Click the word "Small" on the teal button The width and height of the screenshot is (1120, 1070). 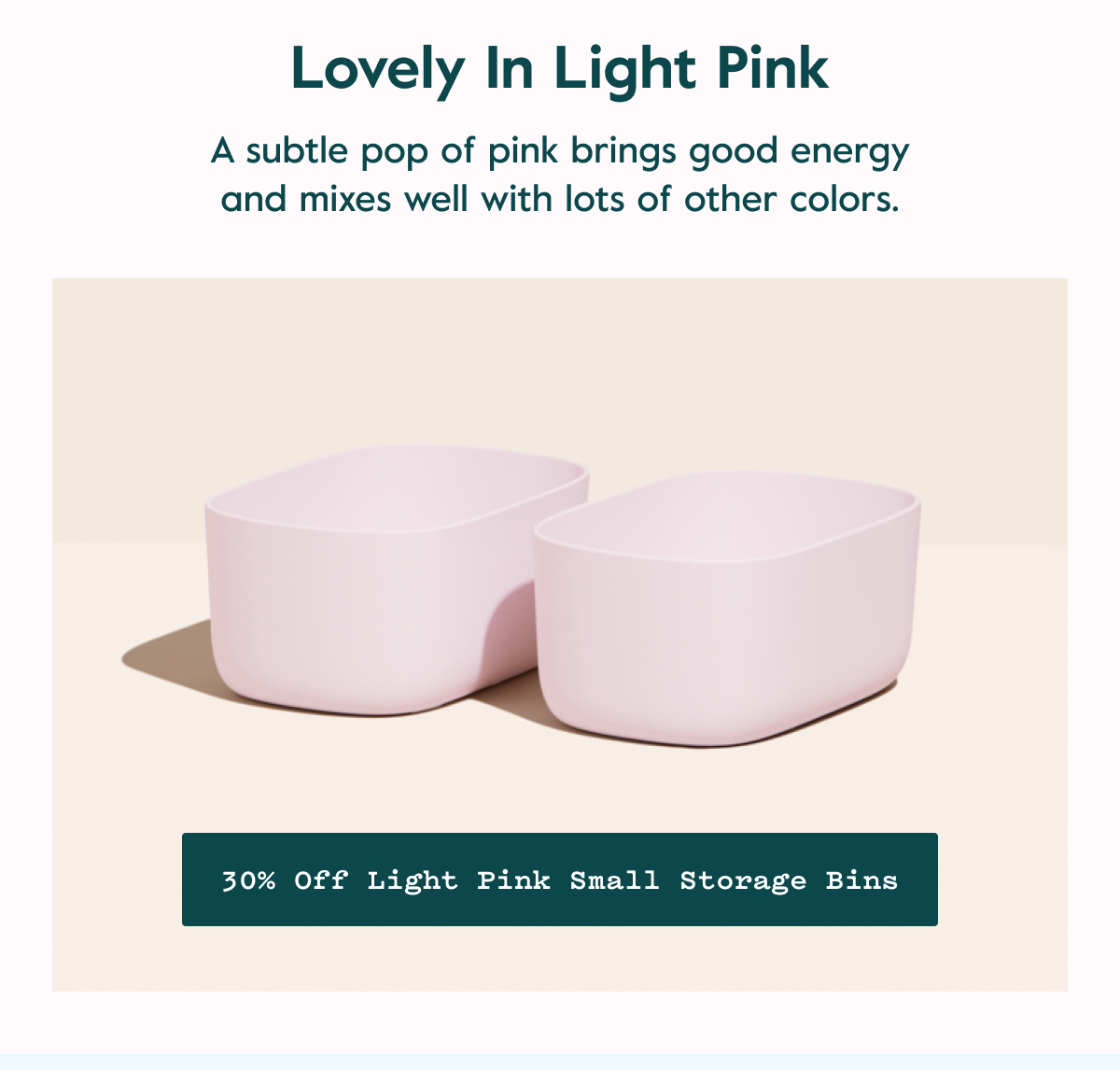tap(615, 880)
